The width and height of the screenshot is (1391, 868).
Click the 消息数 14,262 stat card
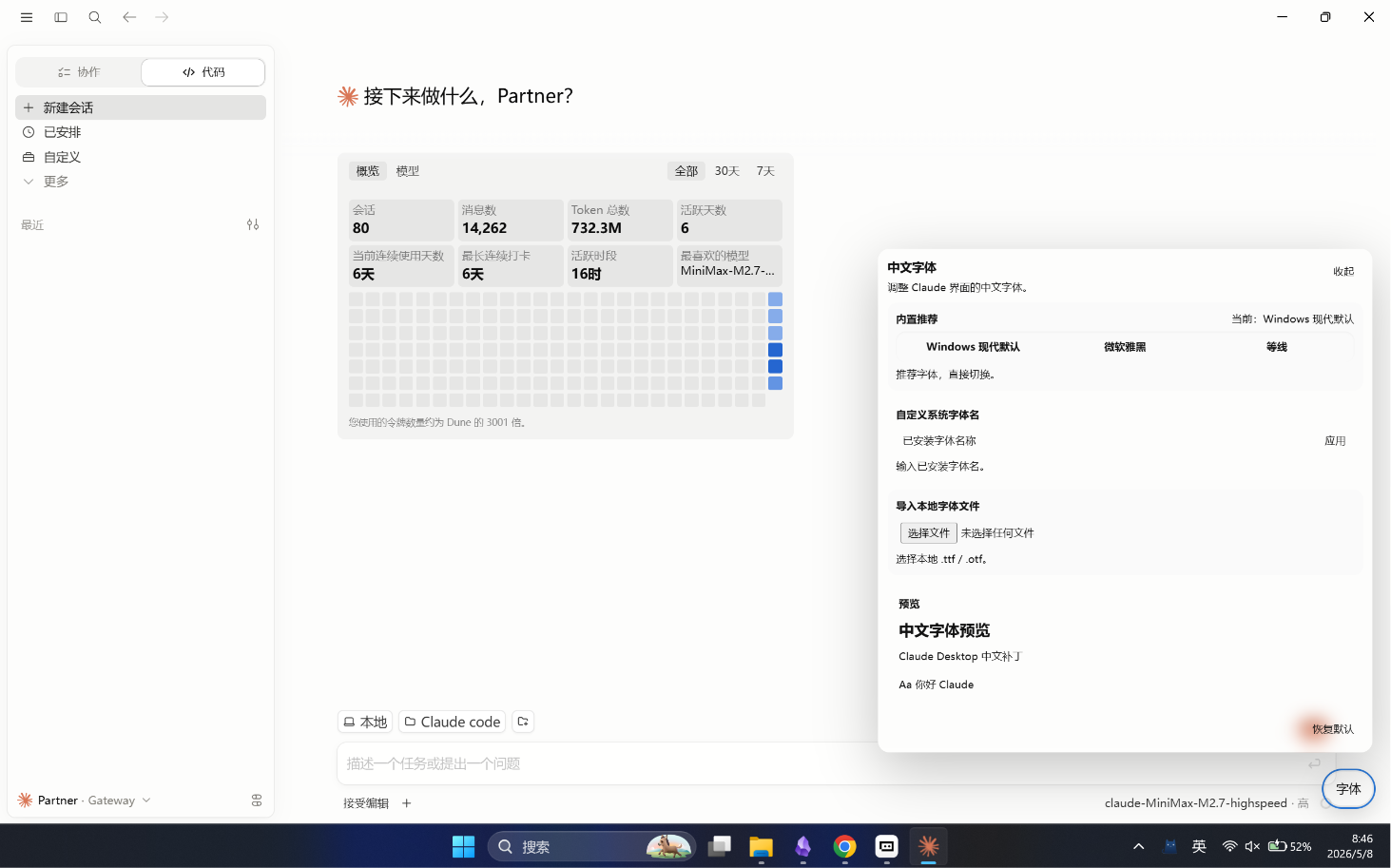(511, 220)
